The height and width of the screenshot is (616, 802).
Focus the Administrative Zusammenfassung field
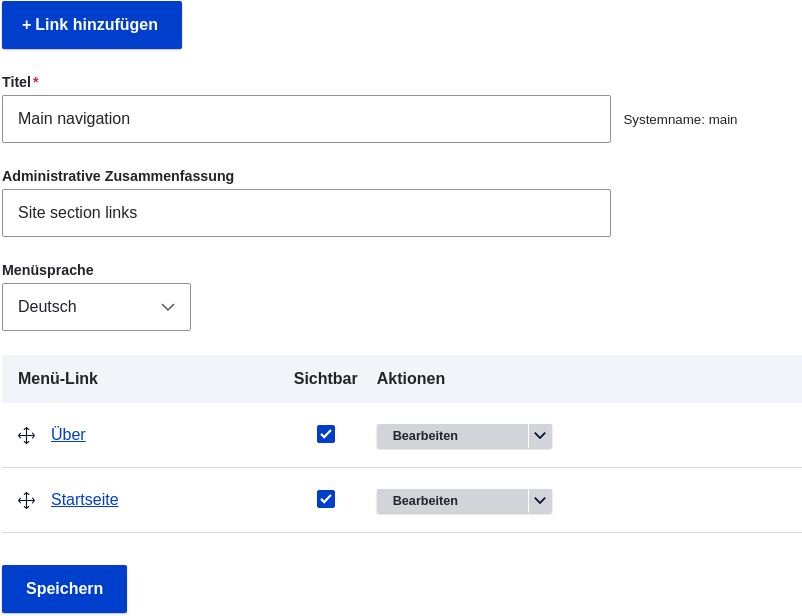click(306, 213)
